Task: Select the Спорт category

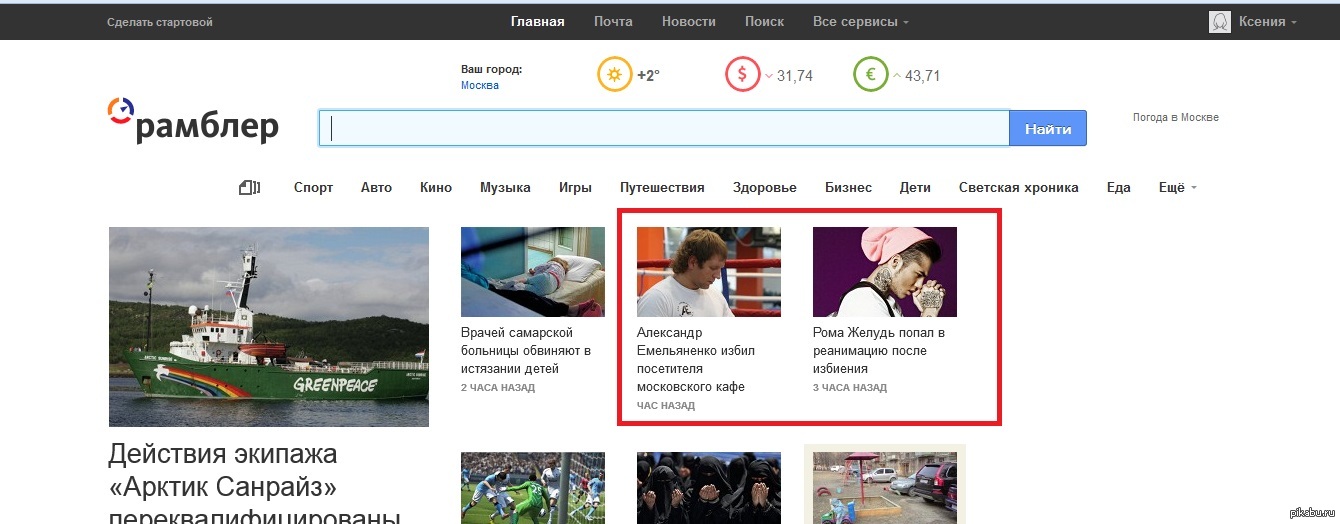Action: (313, 187)
